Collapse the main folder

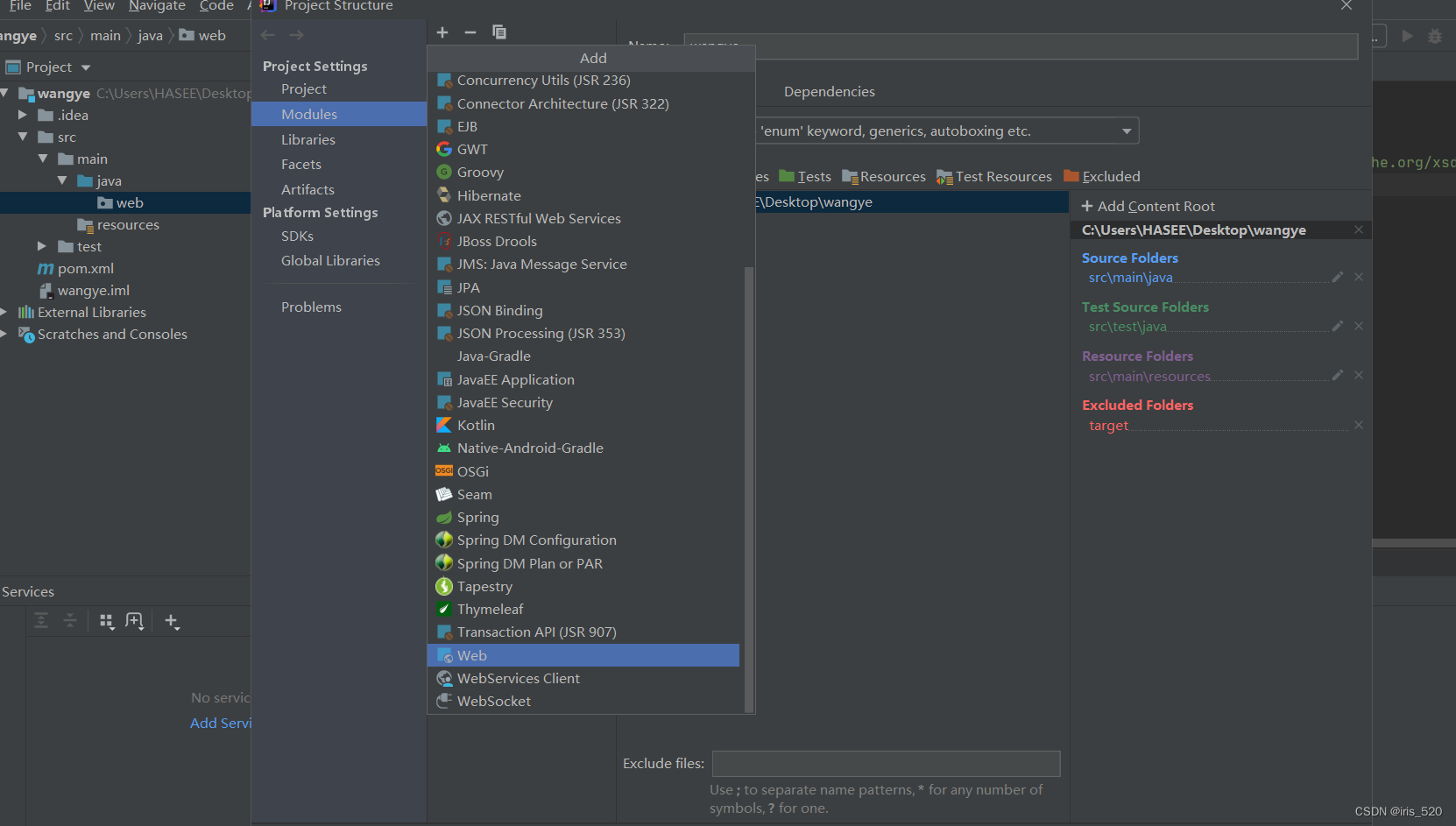42,159
